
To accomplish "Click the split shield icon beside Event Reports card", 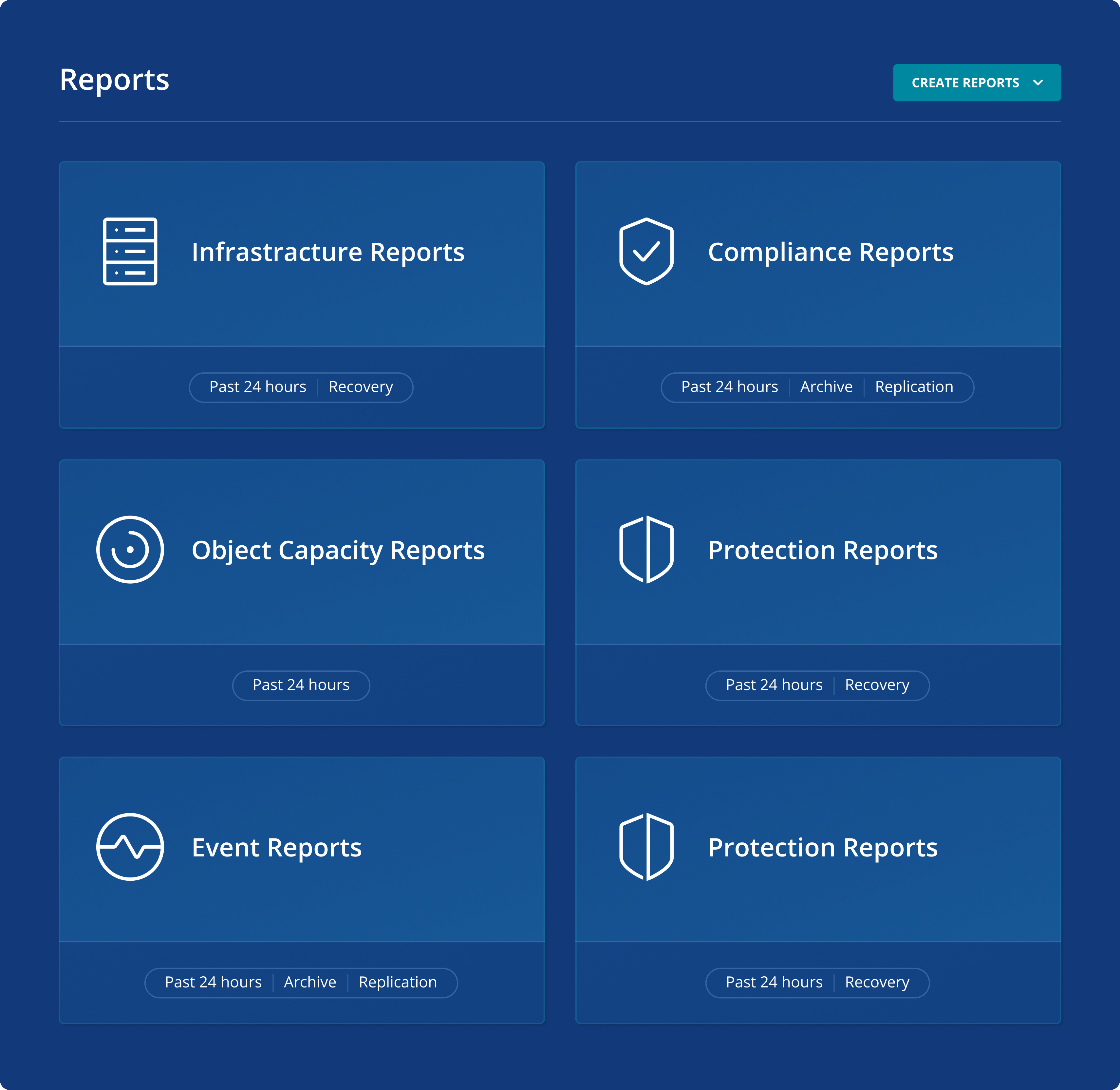I will tap(646, 847).
